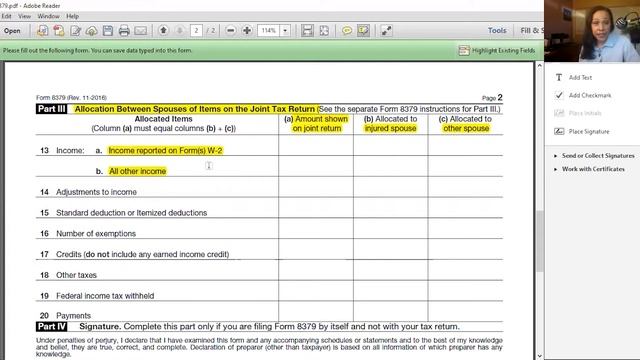Expand Work with Certificates section

pos(589,169)
